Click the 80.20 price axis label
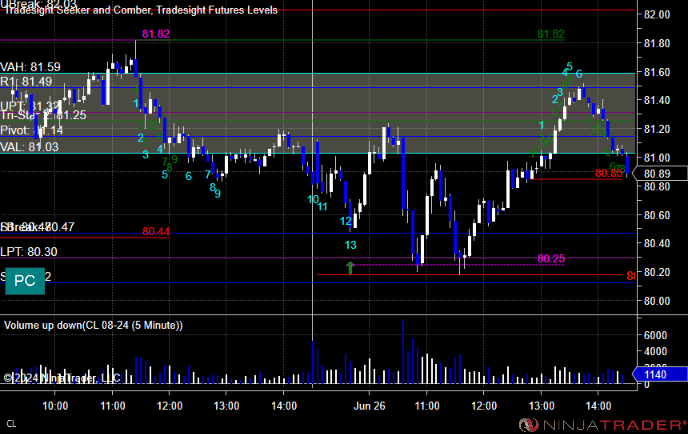 pos(657,273)
